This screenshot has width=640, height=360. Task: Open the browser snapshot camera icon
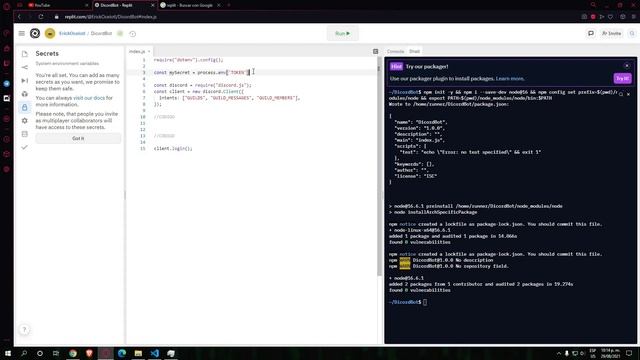(x=584, y=17)
